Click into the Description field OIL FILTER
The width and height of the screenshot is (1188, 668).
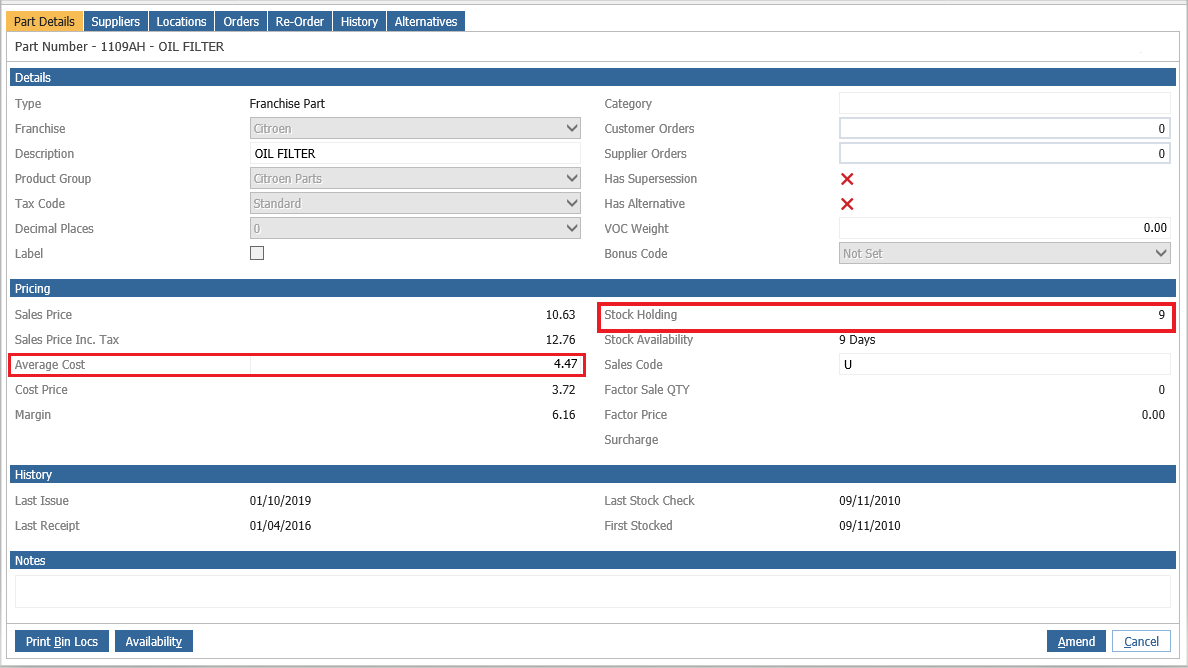click(x=415, y=153)
